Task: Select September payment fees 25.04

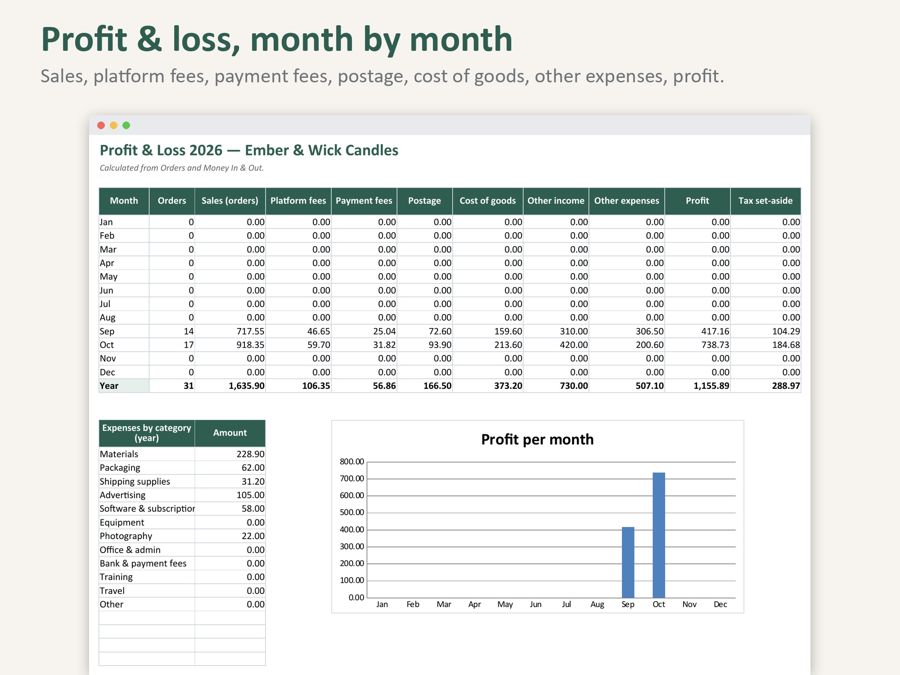Action: tap(364, 331)
